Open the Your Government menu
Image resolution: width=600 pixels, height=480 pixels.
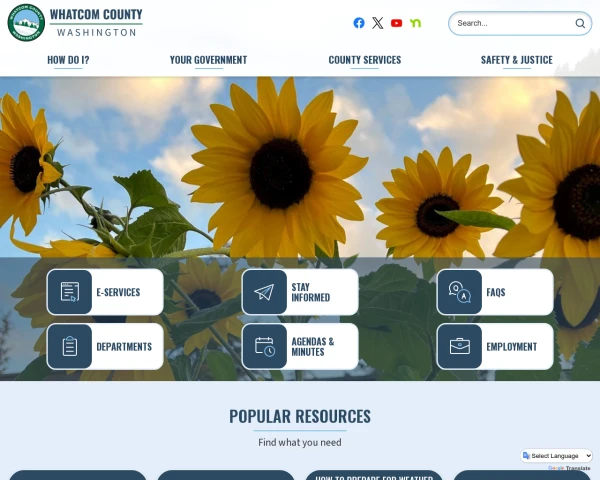[x=208, y=60]
